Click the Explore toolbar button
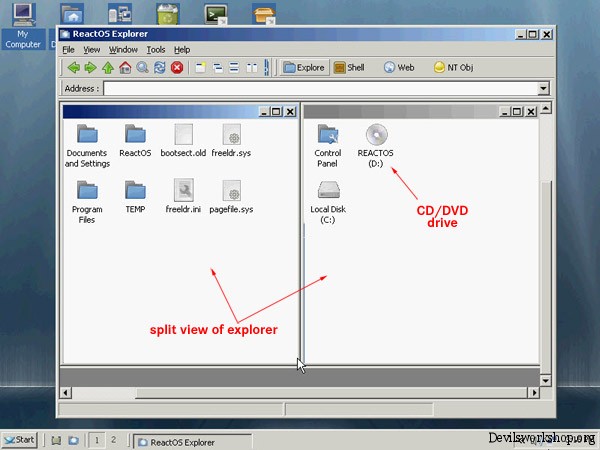Image resolution: width=600 pixels, height=450 pixels. coord(304,68)
